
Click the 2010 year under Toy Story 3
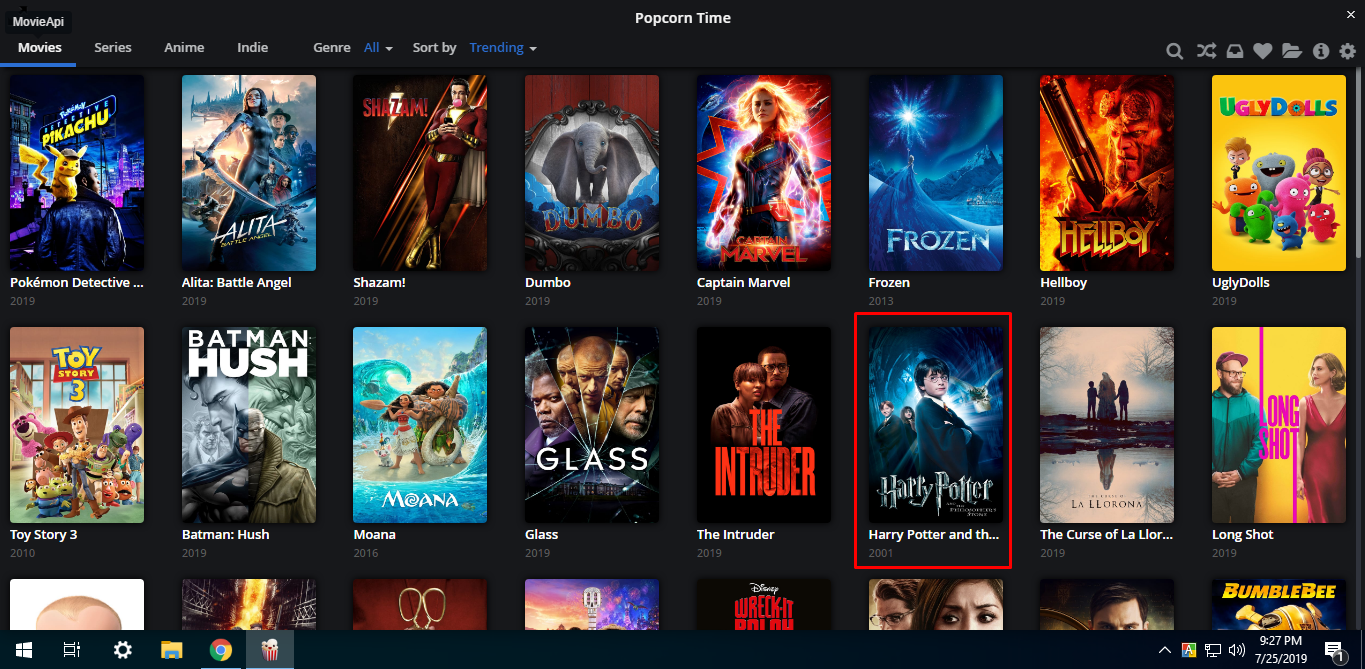(x=22, y=553)
